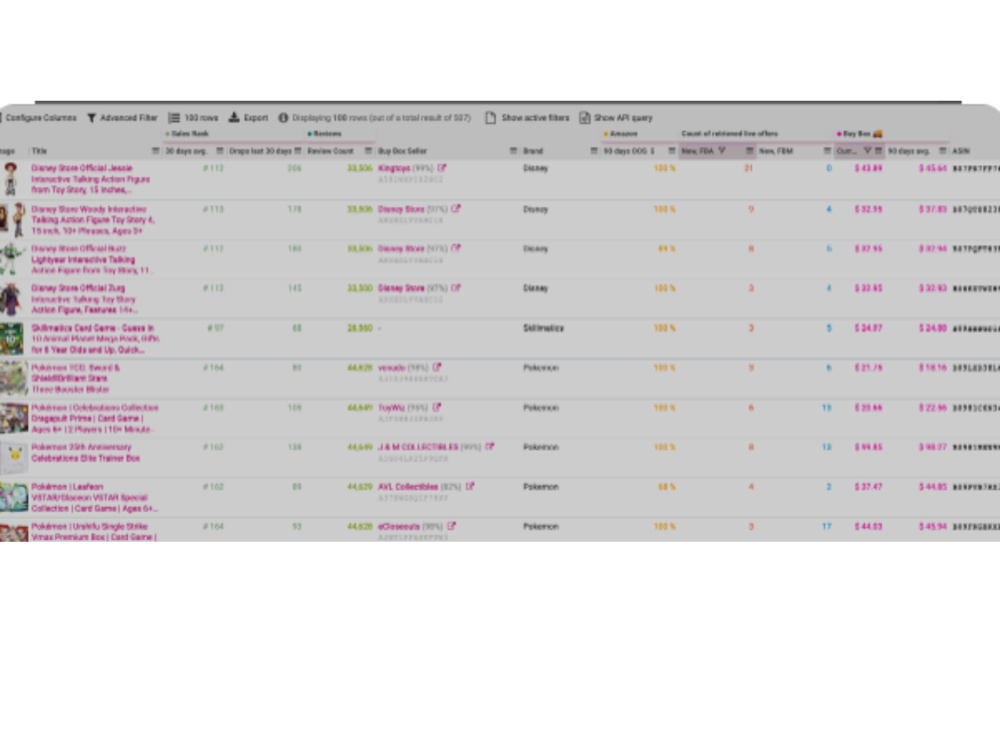Image resolution: width=1000 pixels, height=750 pixels.
Task: Click the Jessie figure product thumbnail
Action: (x=10, y=179)
